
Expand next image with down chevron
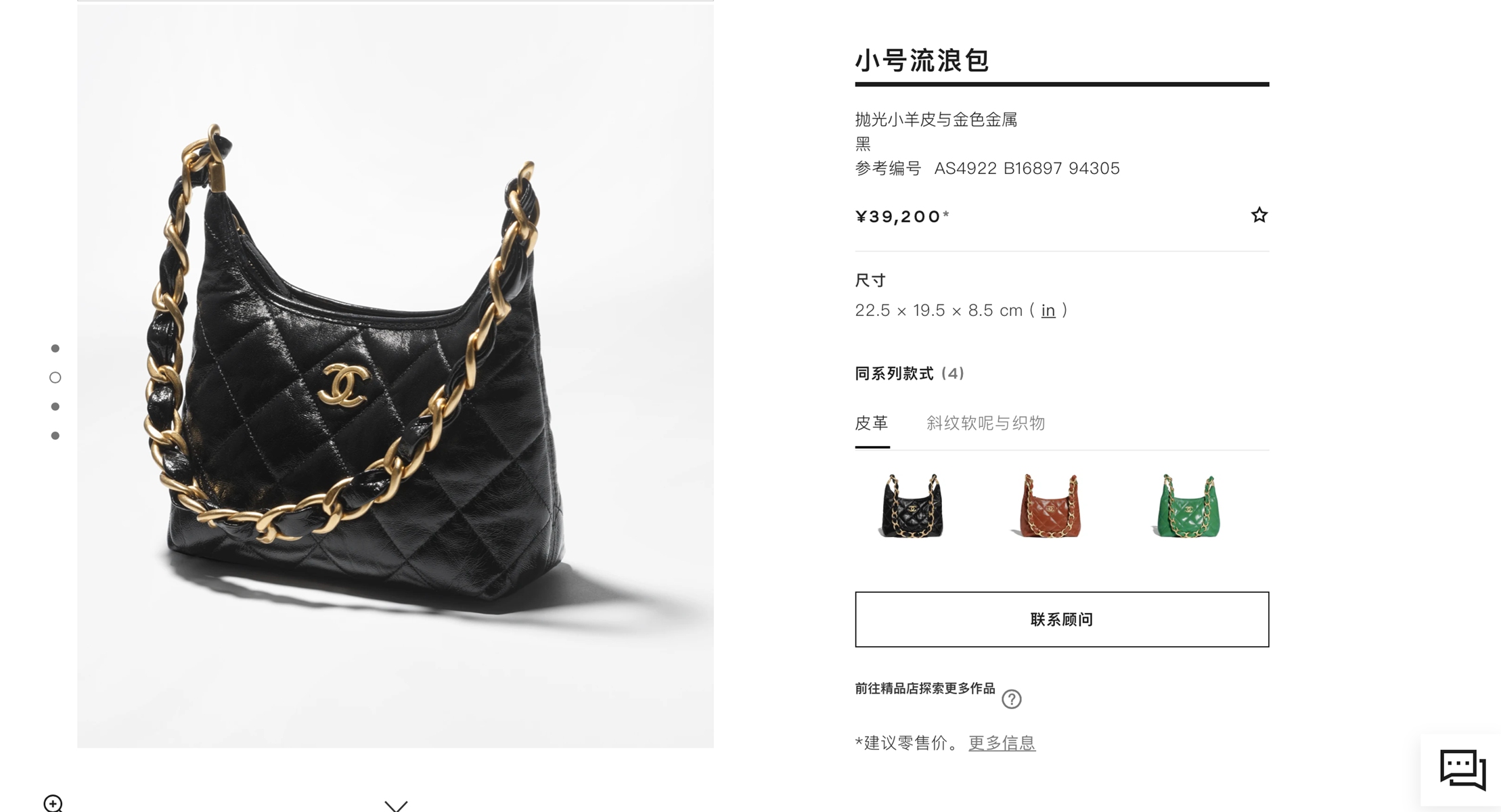396,805
